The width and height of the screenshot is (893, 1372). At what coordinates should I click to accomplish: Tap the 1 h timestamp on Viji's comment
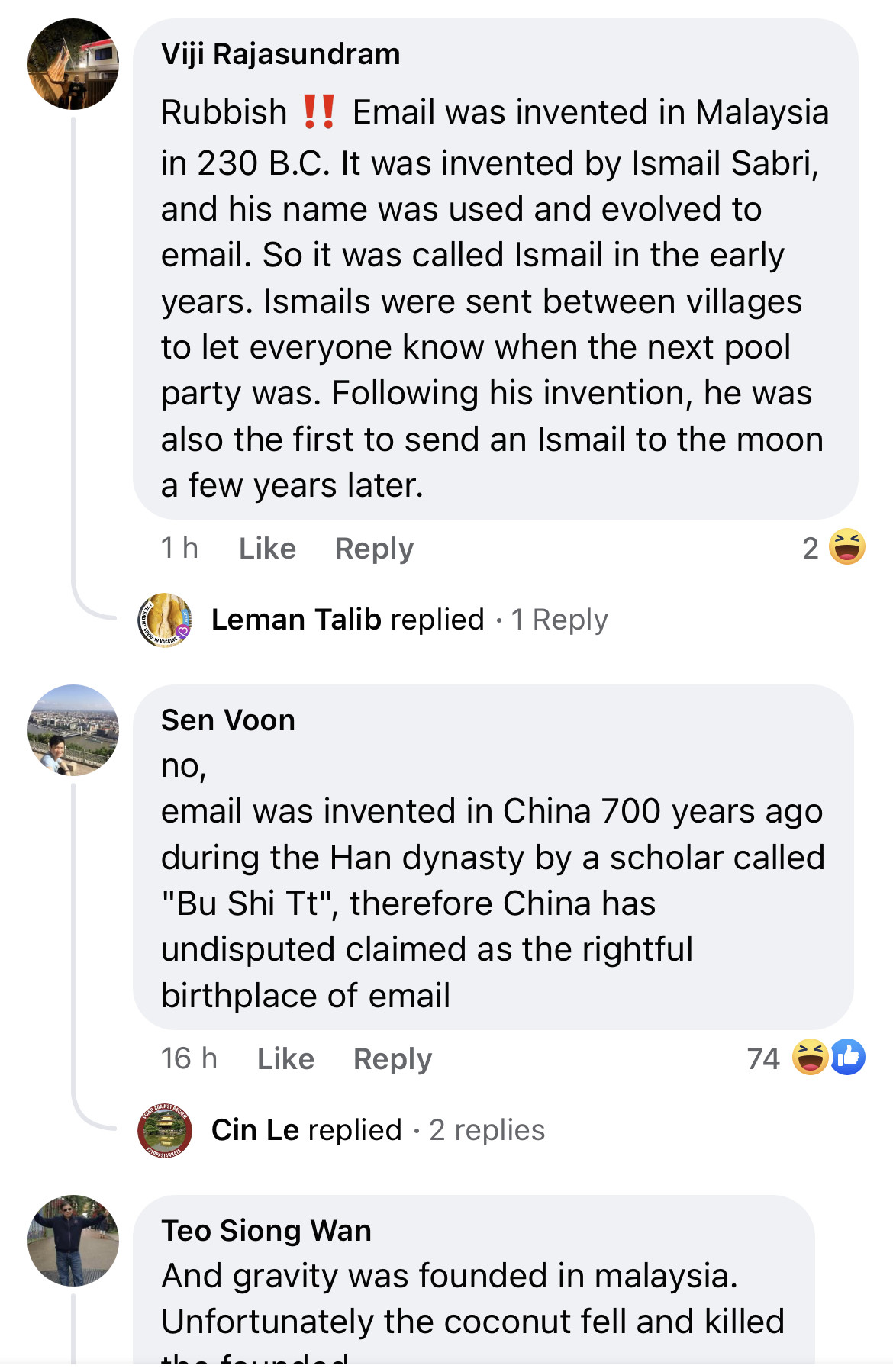click(x=179, y=548)
